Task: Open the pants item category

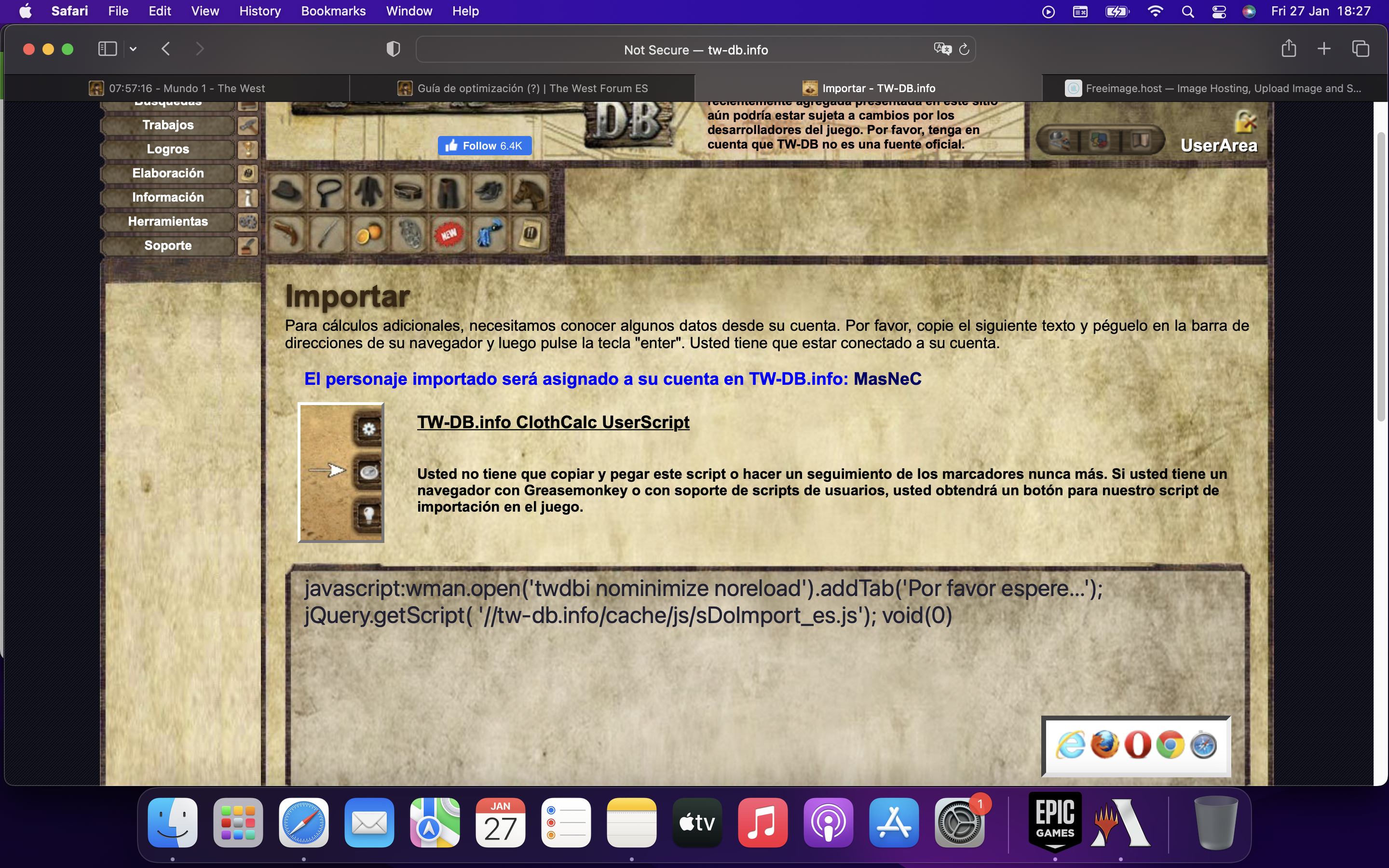Action: (x=448, y=192)
